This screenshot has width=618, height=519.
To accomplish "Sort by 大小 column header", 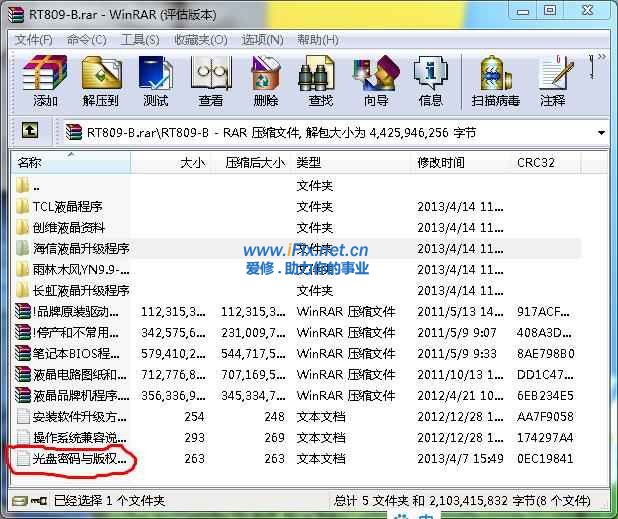I will [171, 162].
